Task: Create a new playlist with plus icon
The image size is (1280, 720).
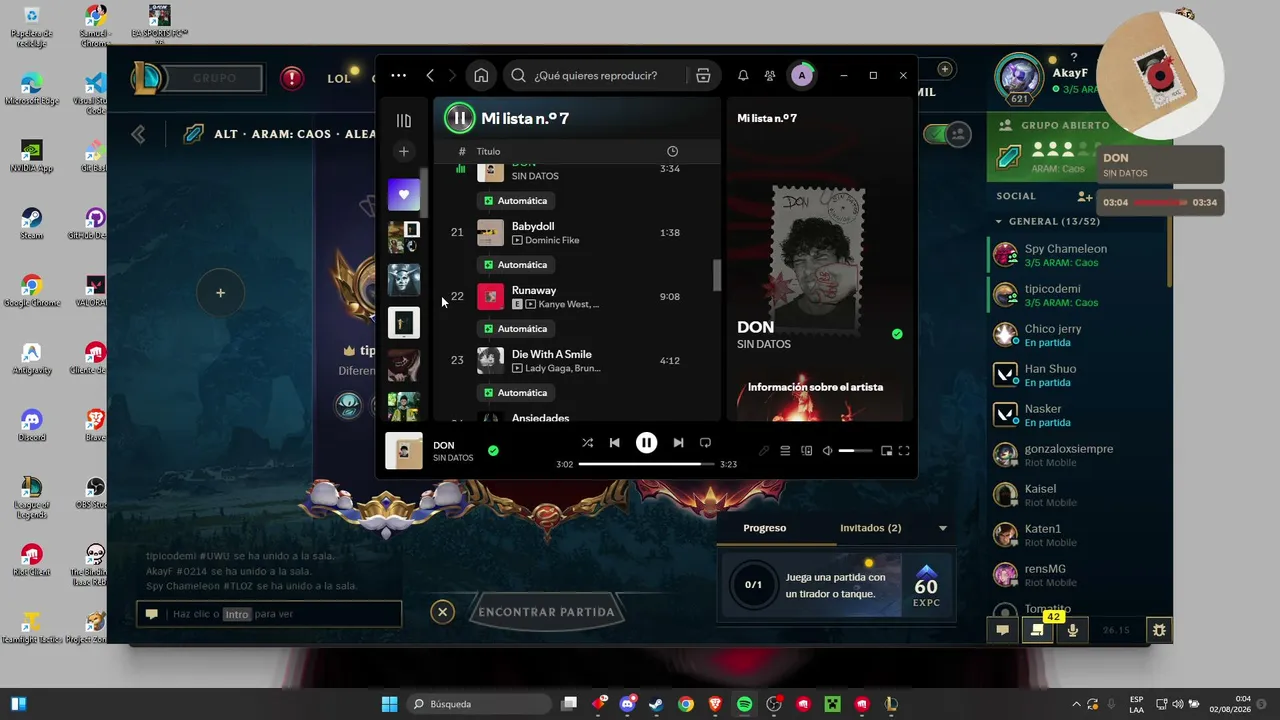Action: click(404, 152)
